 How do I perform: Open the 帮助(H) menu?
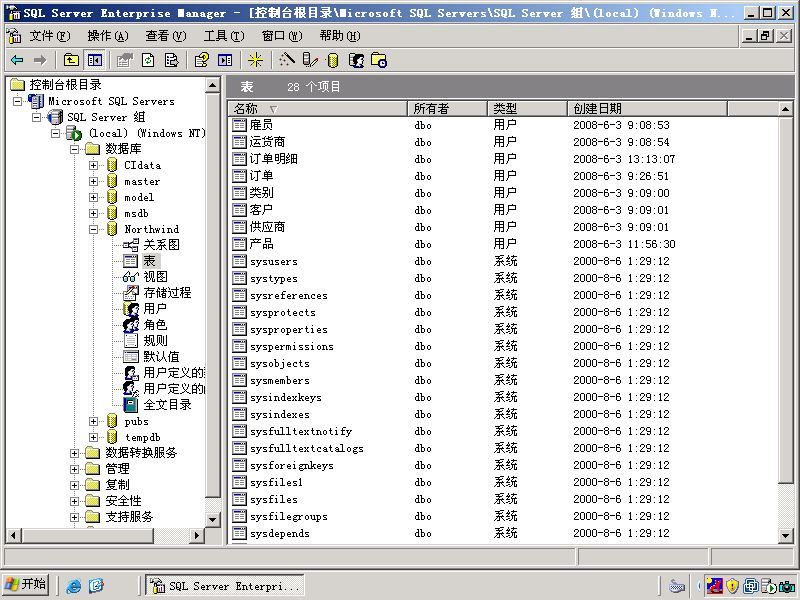pos(340,36)
